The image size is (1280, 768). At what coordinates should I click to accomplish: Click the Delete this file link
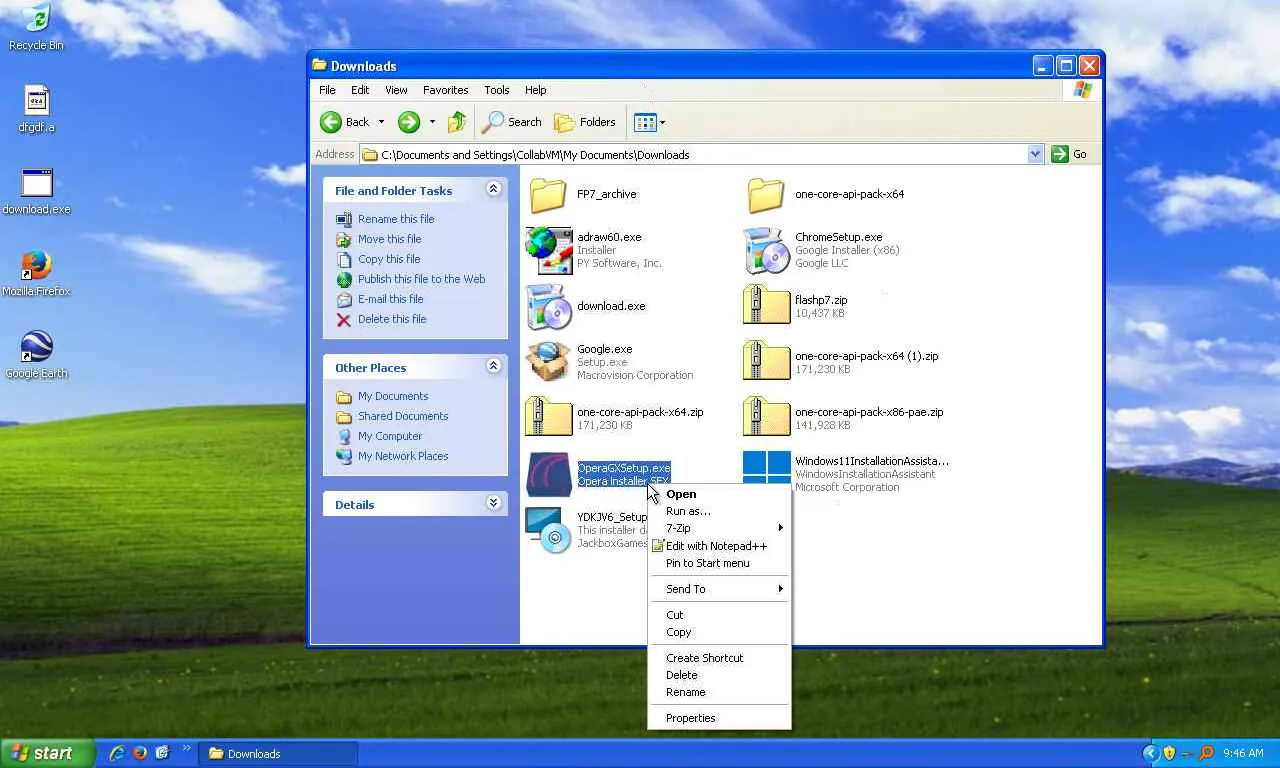coord(391,319)
